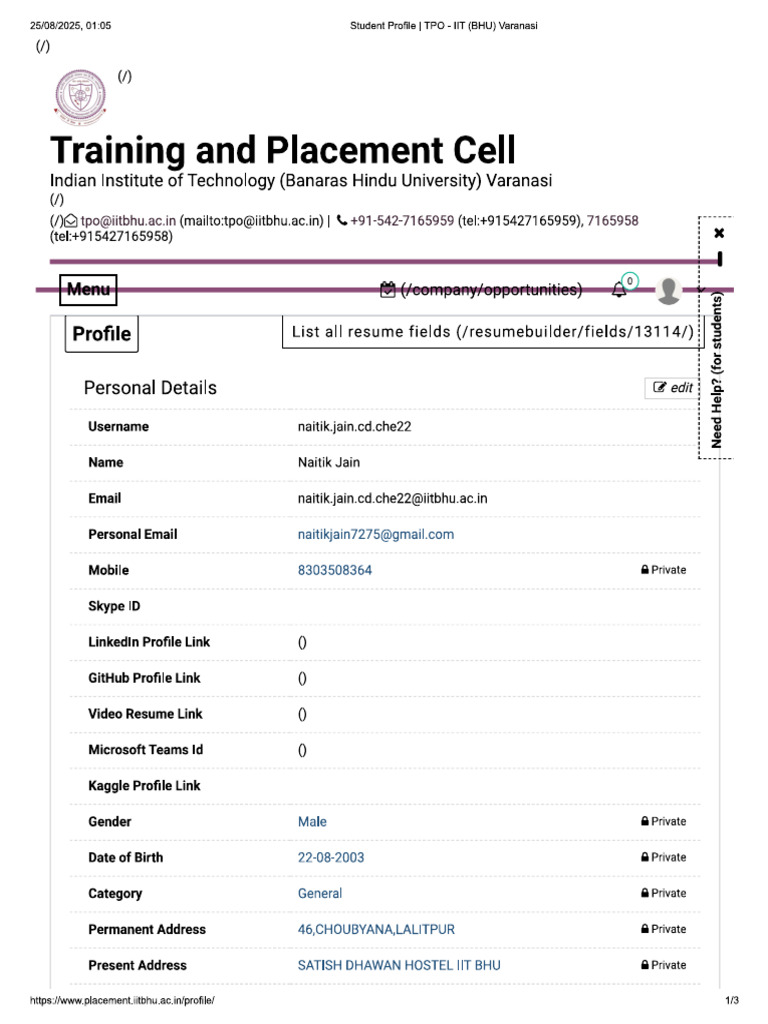
Task: Click the Video Resume Link empty value
Action: [x=302, y=714]
